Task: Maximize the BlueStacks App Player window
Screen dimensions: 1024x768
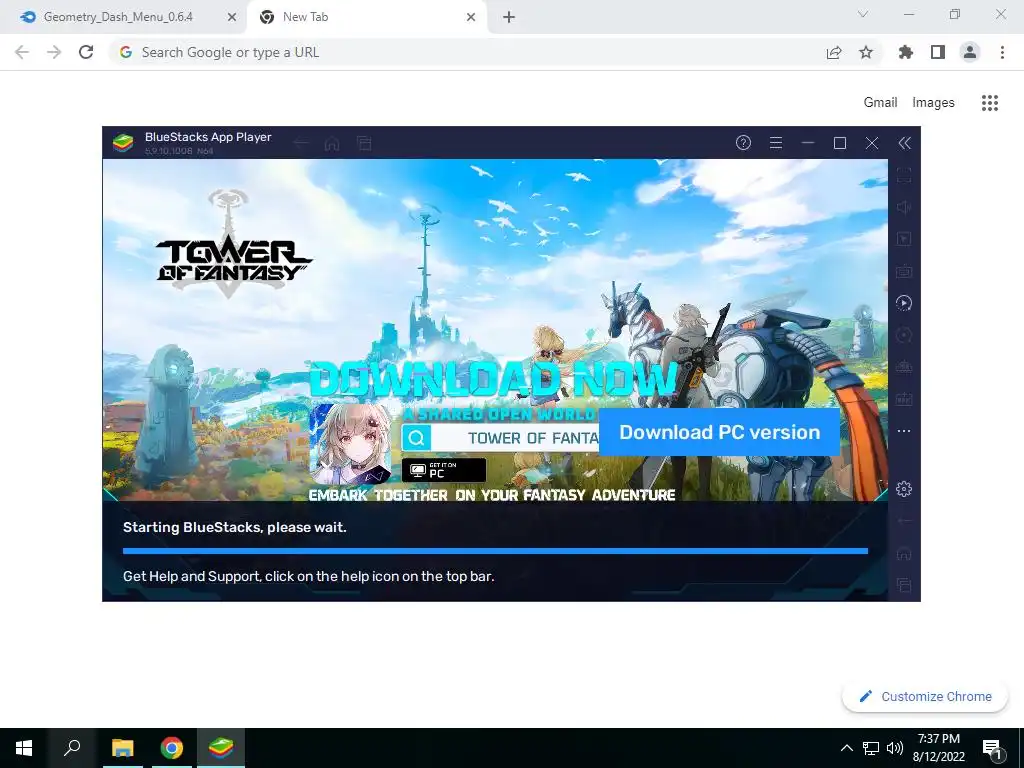Action: click(x=840, y=143)
